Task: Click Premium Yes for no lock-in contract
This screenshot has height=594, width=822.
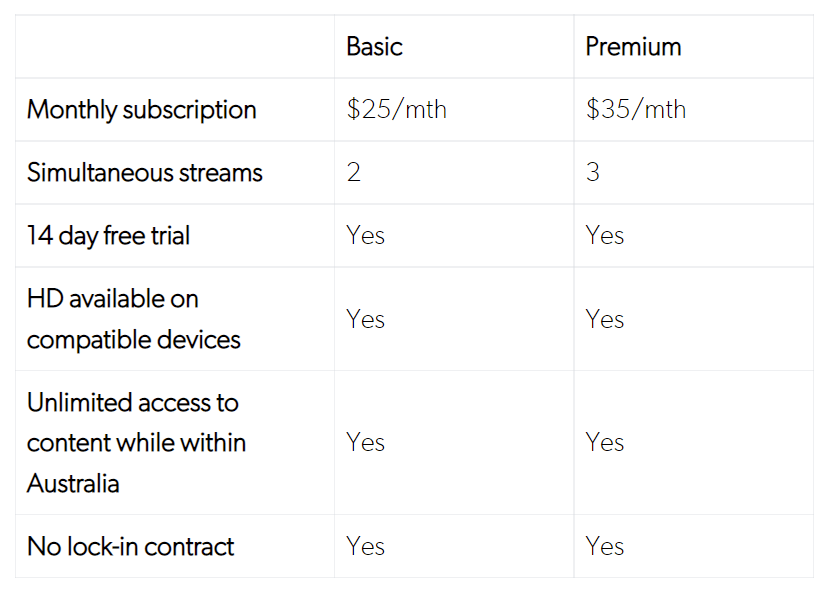Action: tap(605, 547)
